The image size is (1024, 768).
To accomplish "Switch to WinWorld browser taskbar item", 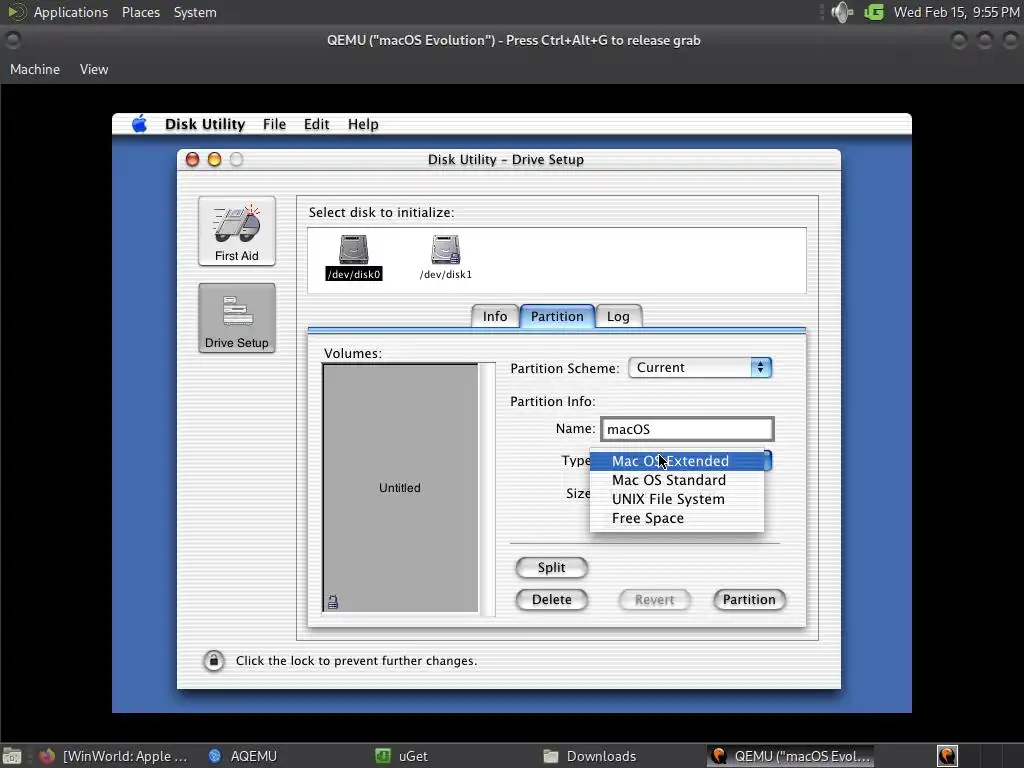I will 114,756.
